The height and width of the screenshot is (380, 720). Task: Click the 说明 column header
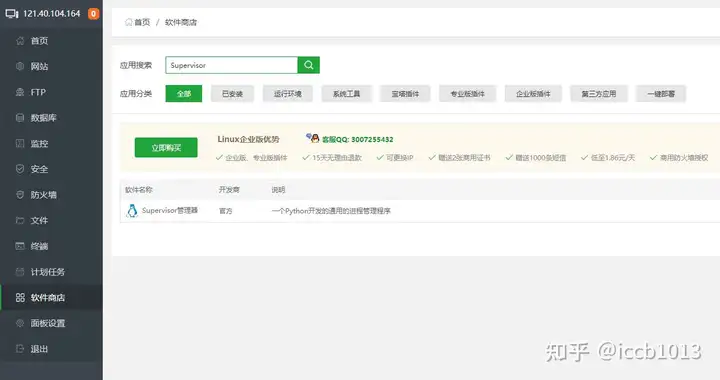click(x=278, y=190)
